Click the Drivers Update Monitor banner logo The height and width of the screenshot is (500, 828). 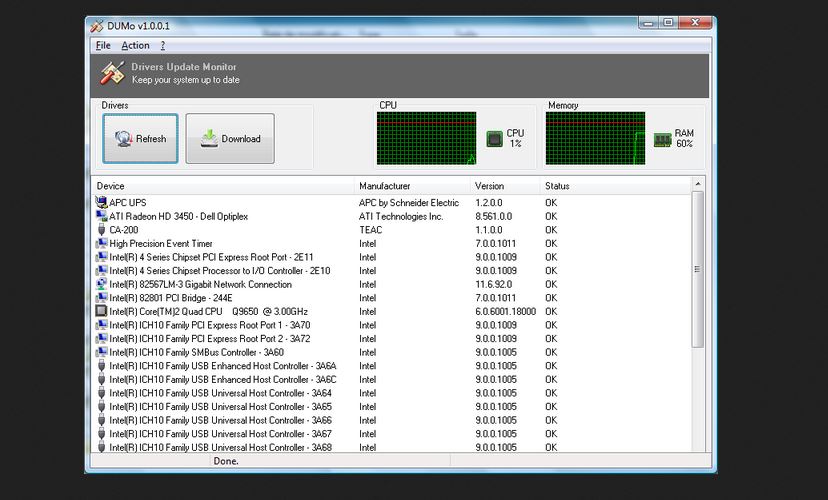pos(112,73)
